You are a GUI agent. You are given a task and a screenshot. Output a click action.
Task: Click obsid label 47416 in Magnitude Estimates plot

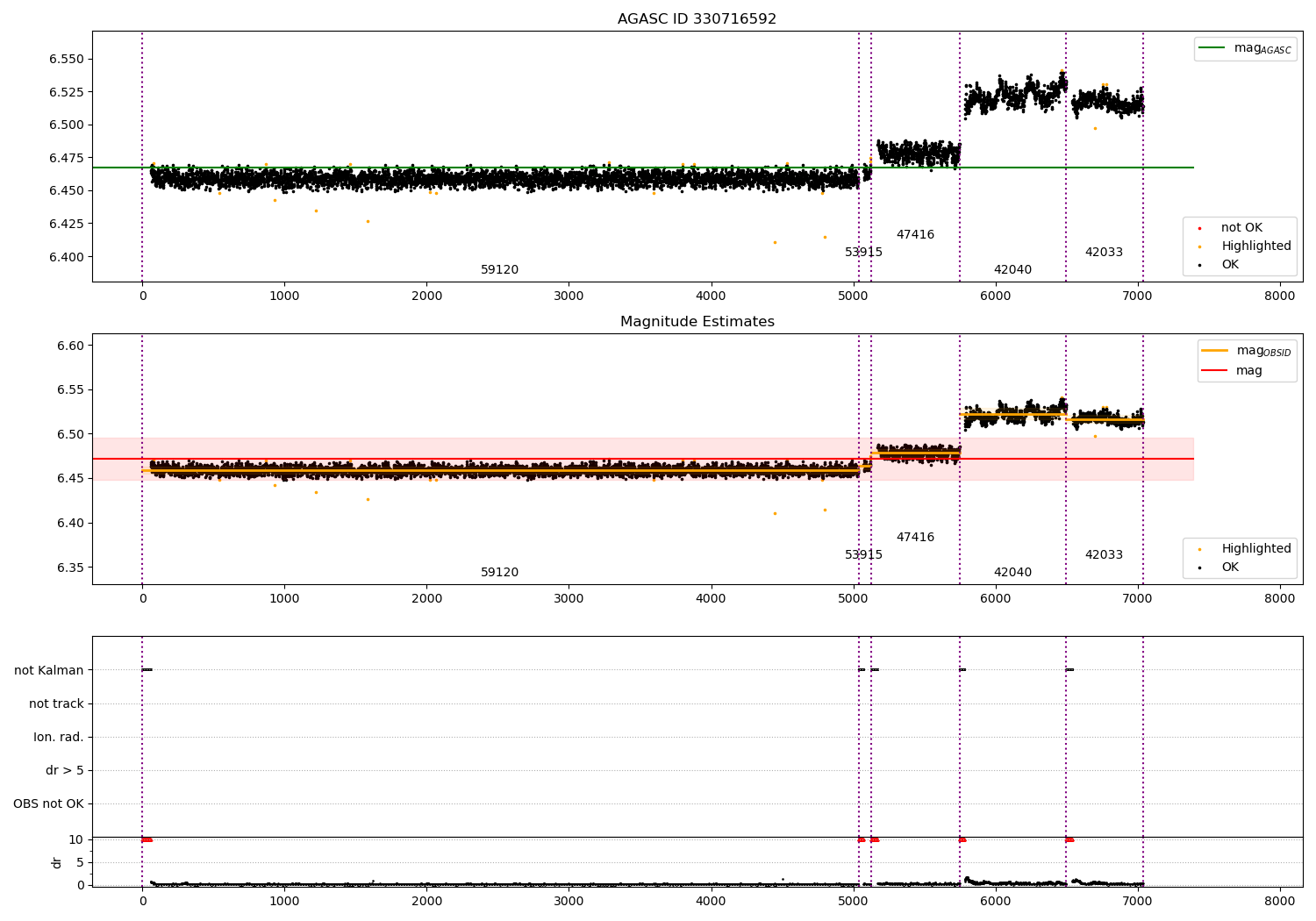pos(915,537)
